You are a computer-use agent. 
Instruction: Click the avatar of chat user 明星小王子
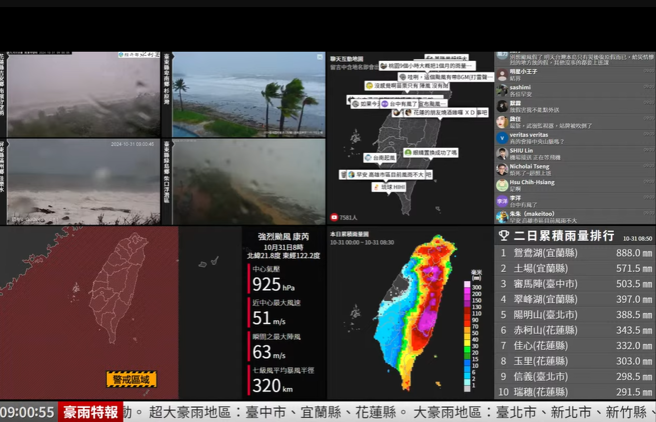point(502,75)
